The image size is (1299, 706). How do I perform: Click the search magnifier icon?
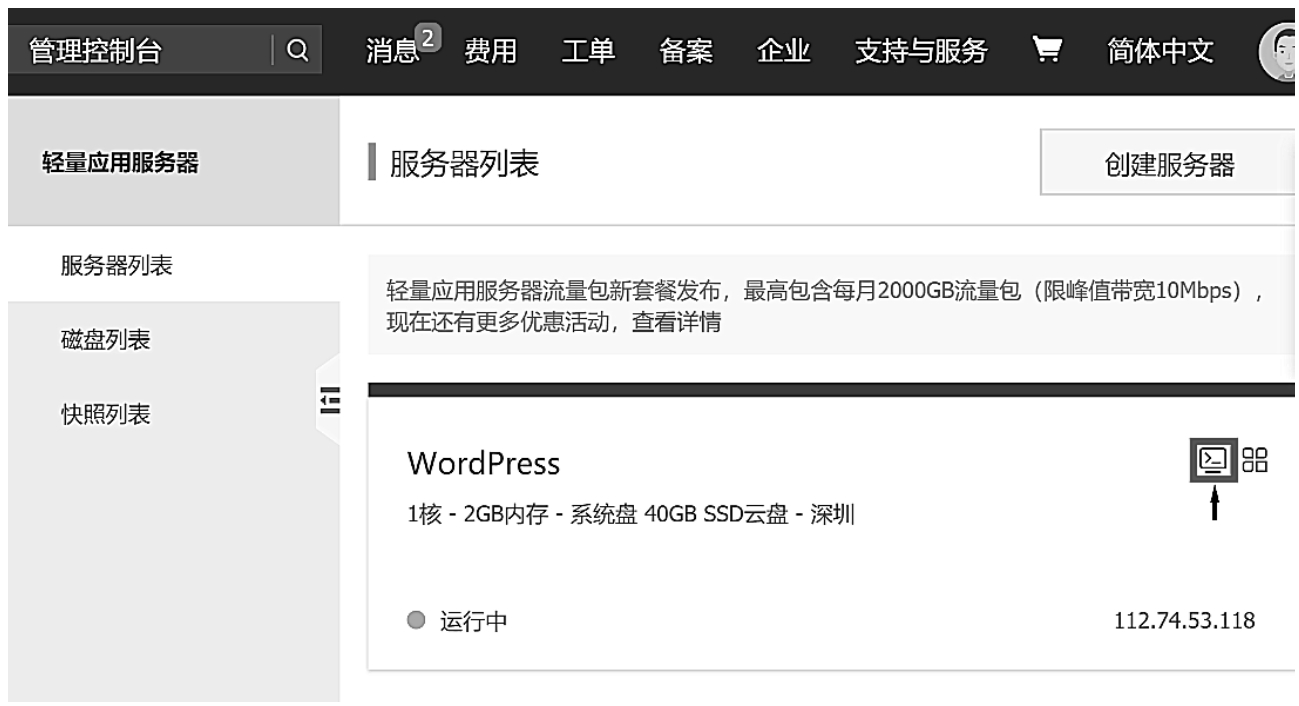[x=297, y=52]
